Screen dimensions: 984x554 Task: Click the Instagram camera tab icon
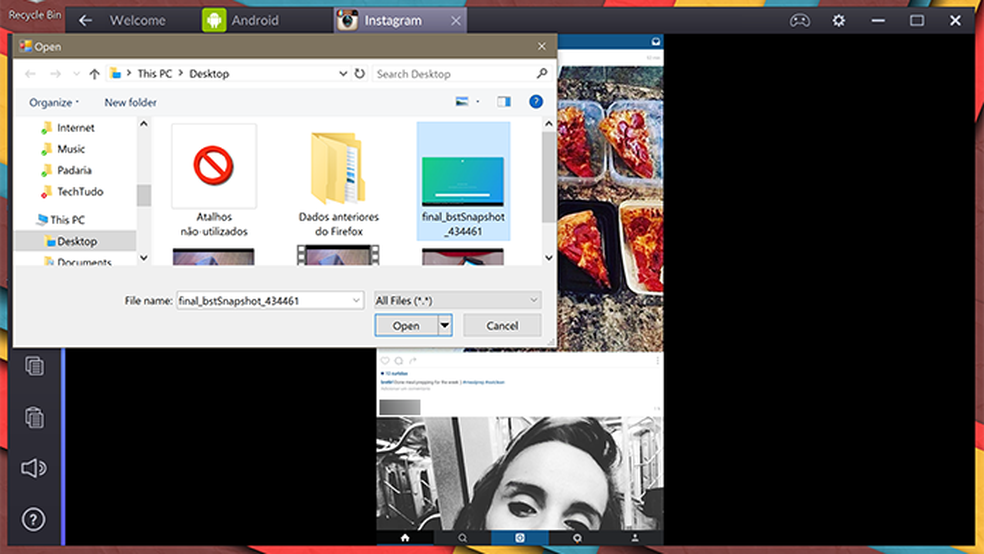click(x=347, y=20)
